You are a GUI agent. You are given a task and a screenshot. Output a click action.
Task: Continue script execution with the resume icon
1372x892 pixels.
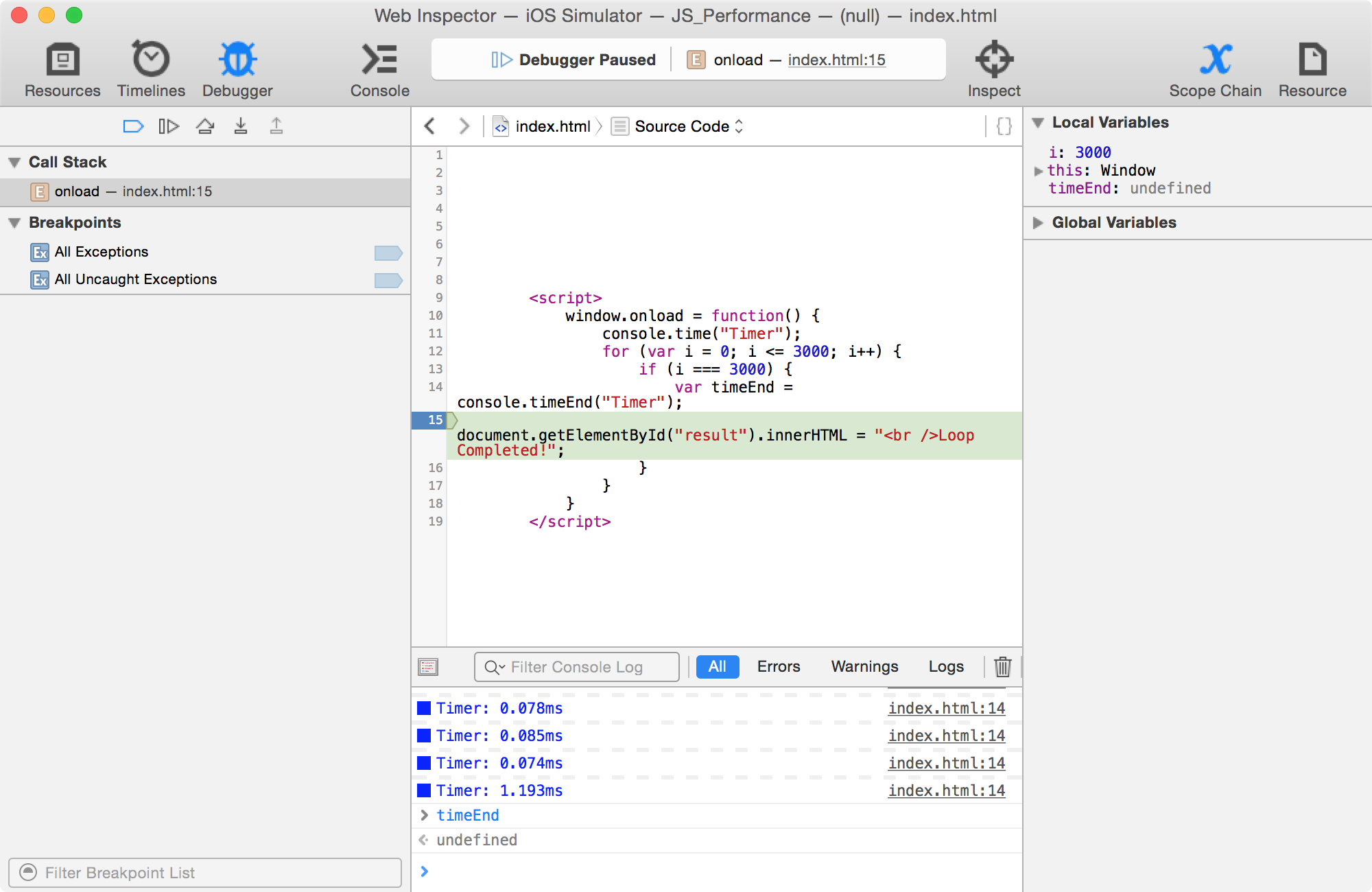point(169,126)
